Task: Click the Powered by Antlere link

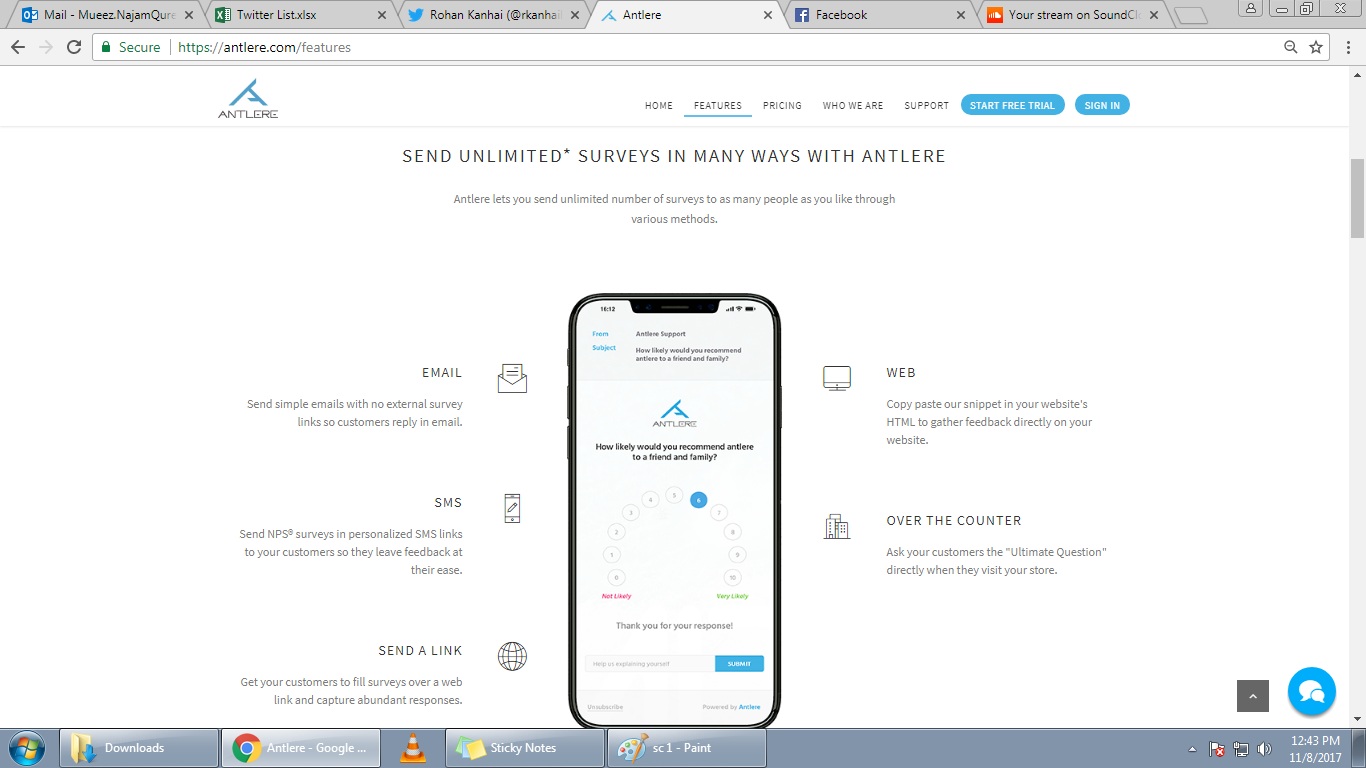Action: point(731,707)
